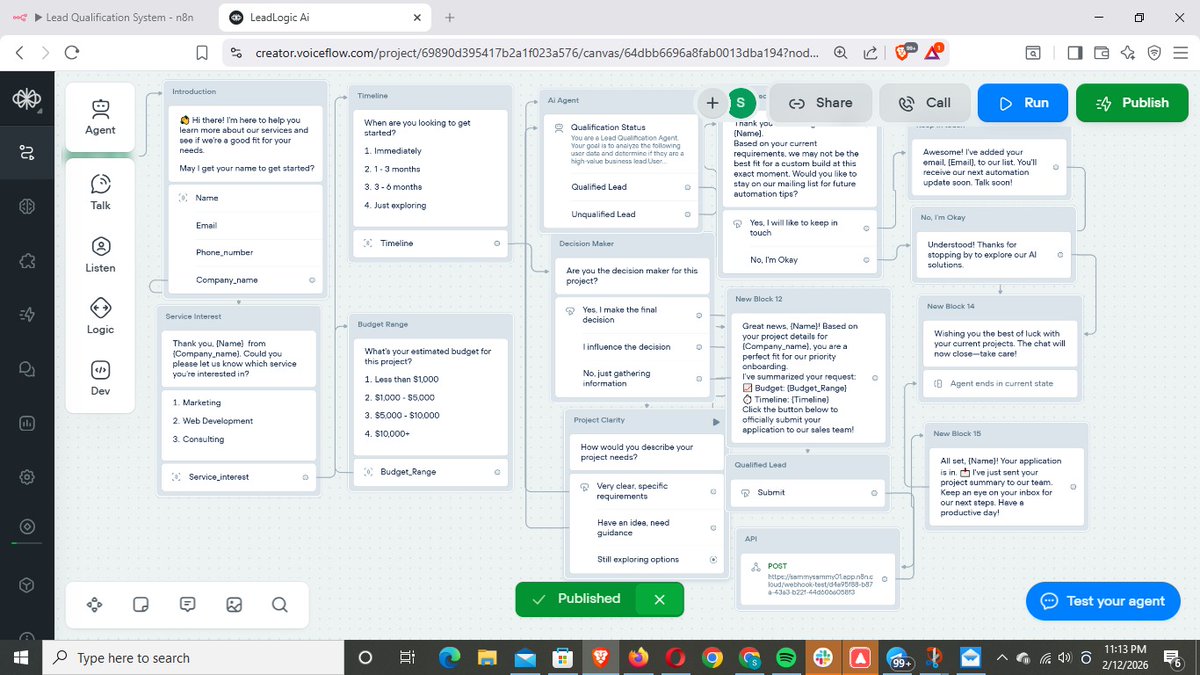Dismiss the Published notification
1200x675 pixels.
[x=659, y=599]
